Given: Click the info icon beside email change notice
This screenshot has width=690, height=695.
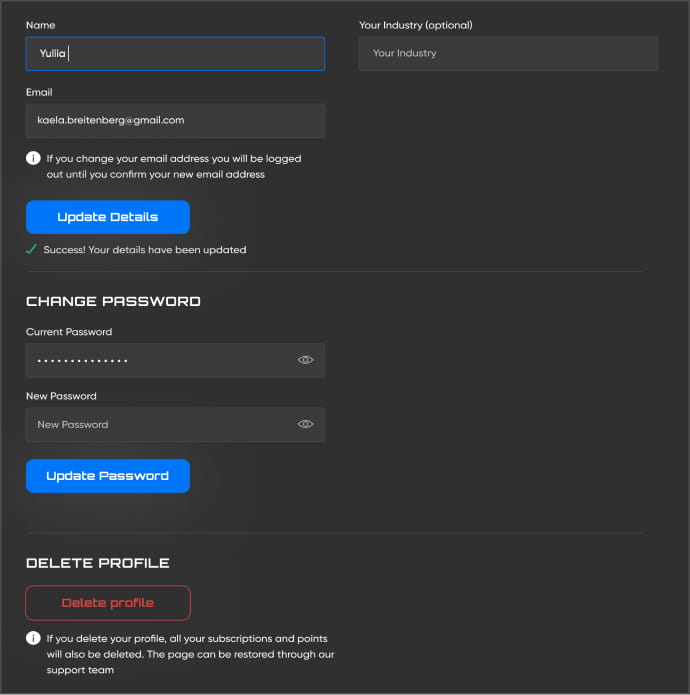Looking at the screenshot, I should pos(33,158).
